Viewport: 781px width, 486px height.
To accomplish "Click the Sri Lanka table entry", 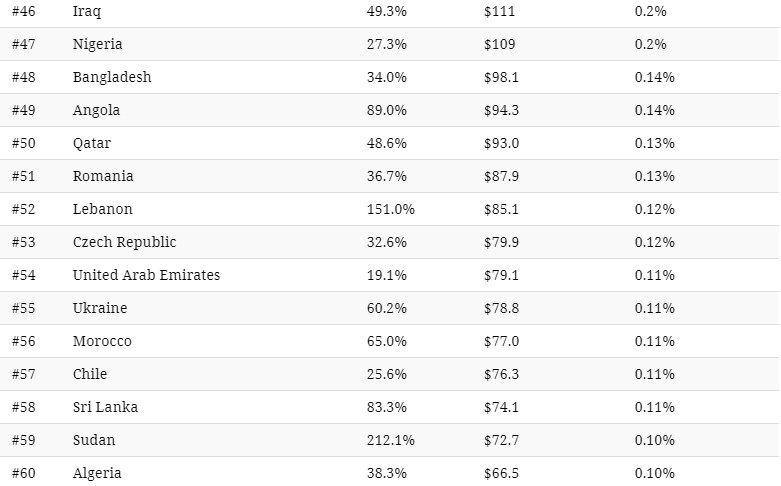I will (x=105, y=407).
